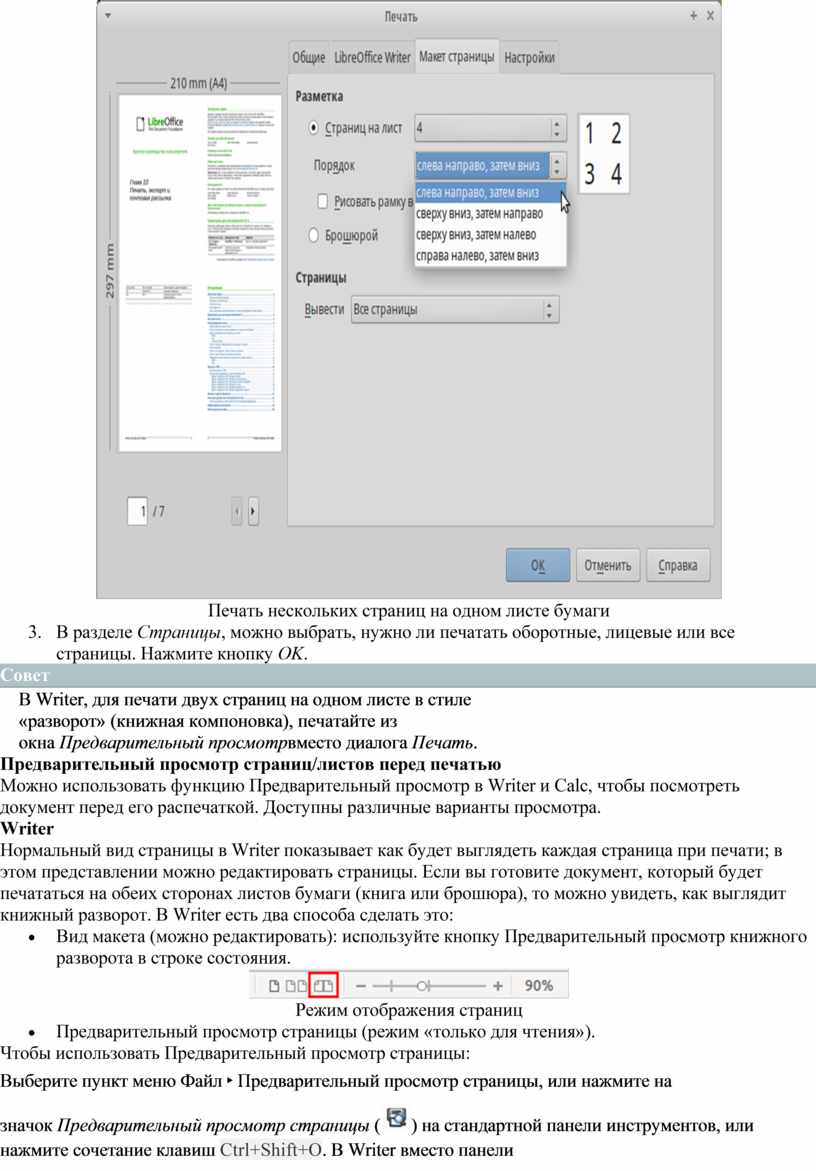Click the 1 2 3 4 page-order layout preview
This screenshot has height=1171, width=816.
point(603,154)
